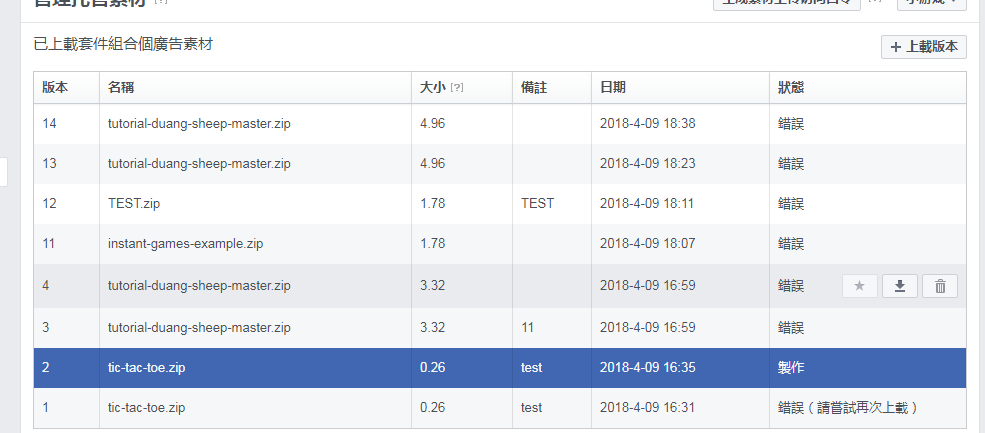The width and height of the screenshot is (985, 433).
Task: Click the highlighted version 2 tic-tac-toe.zip row
Action: (x=147, y=368)
